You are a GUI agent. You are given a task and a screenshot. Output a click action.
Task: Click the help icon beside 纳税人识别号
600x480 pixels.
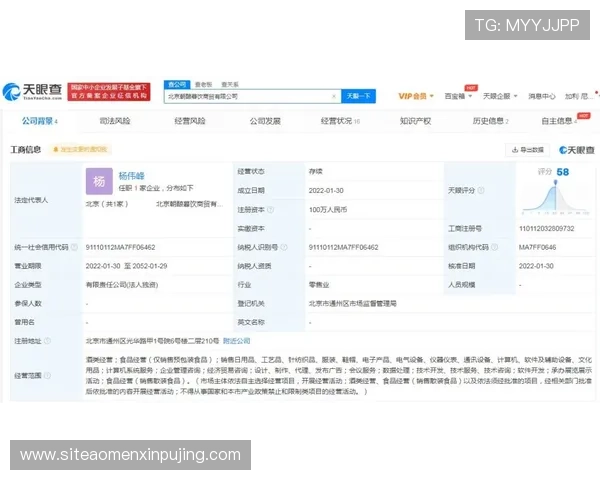tap(284, 247)
